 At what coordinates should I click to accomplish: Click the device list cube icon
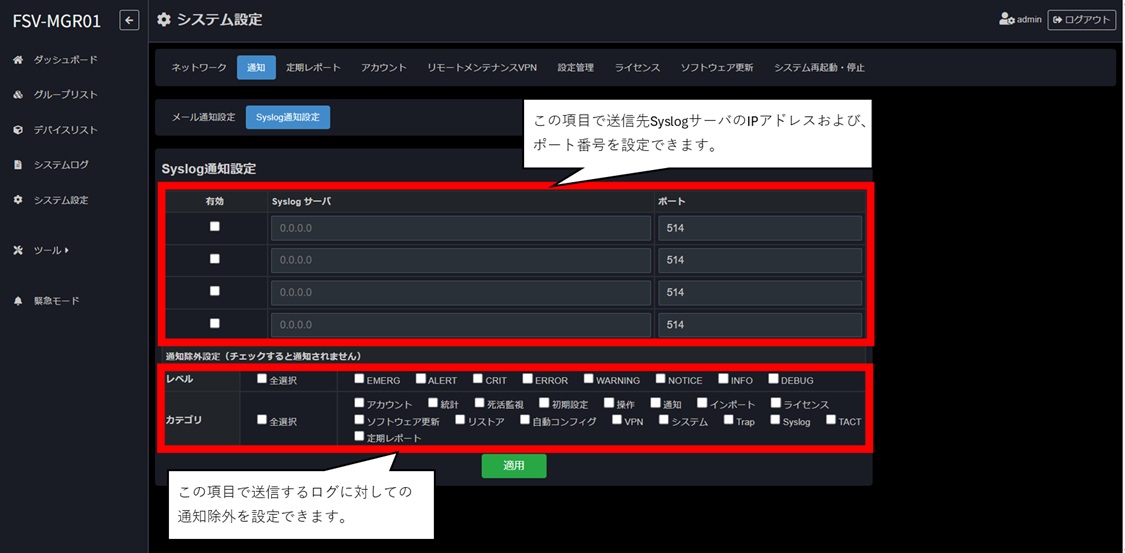(19, 130)
